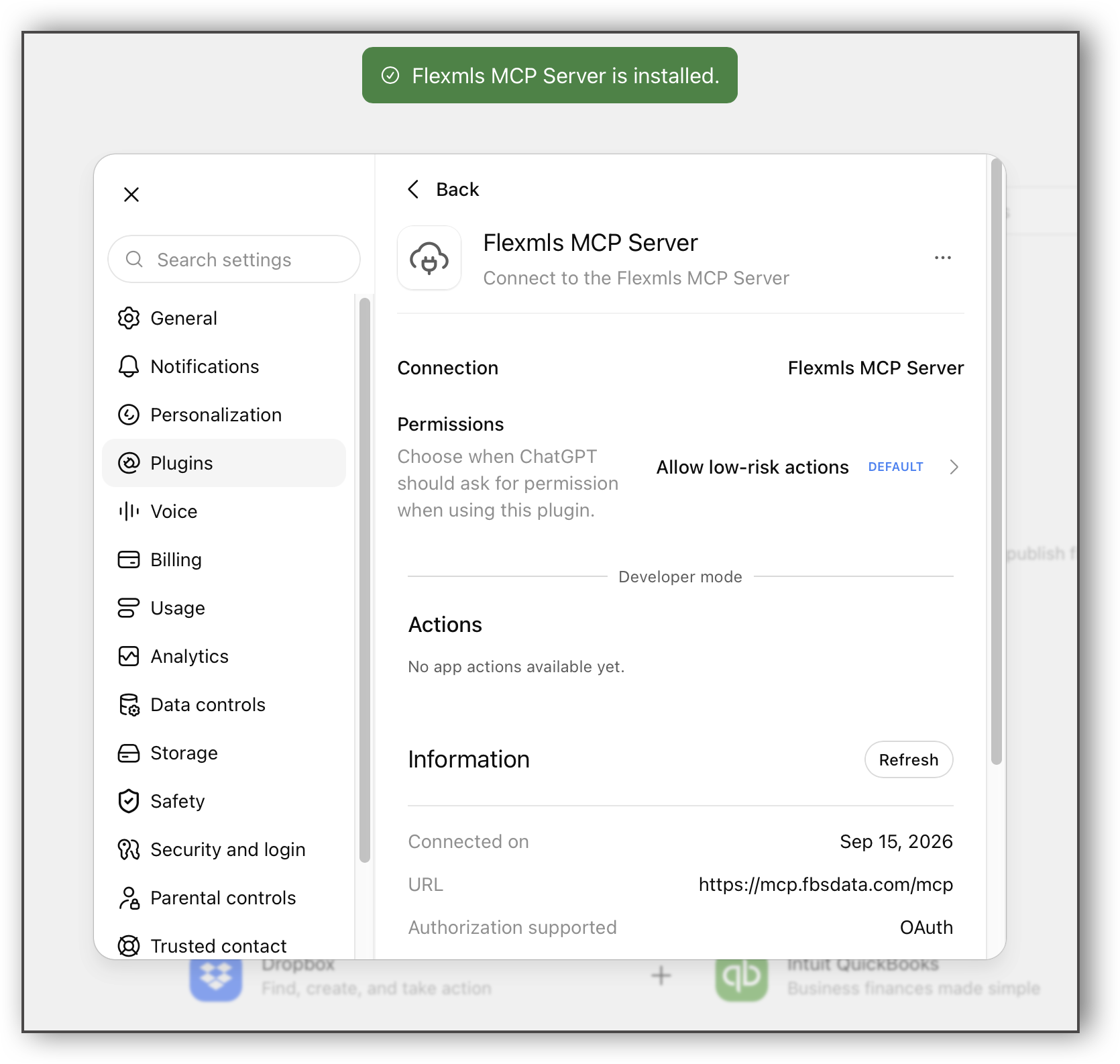This screenshot has height=1064, width=1120.
Task: Click the Parental controls icon
Action: [129, 898]
